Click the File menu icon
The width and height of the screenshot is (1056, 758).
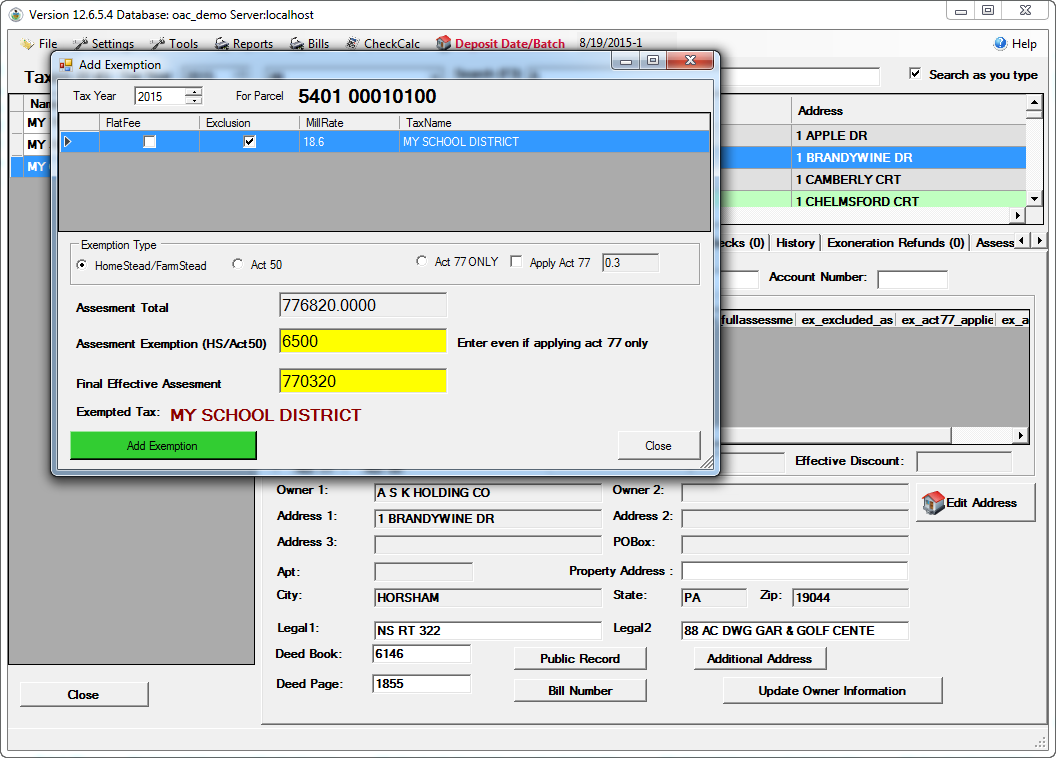27,44
